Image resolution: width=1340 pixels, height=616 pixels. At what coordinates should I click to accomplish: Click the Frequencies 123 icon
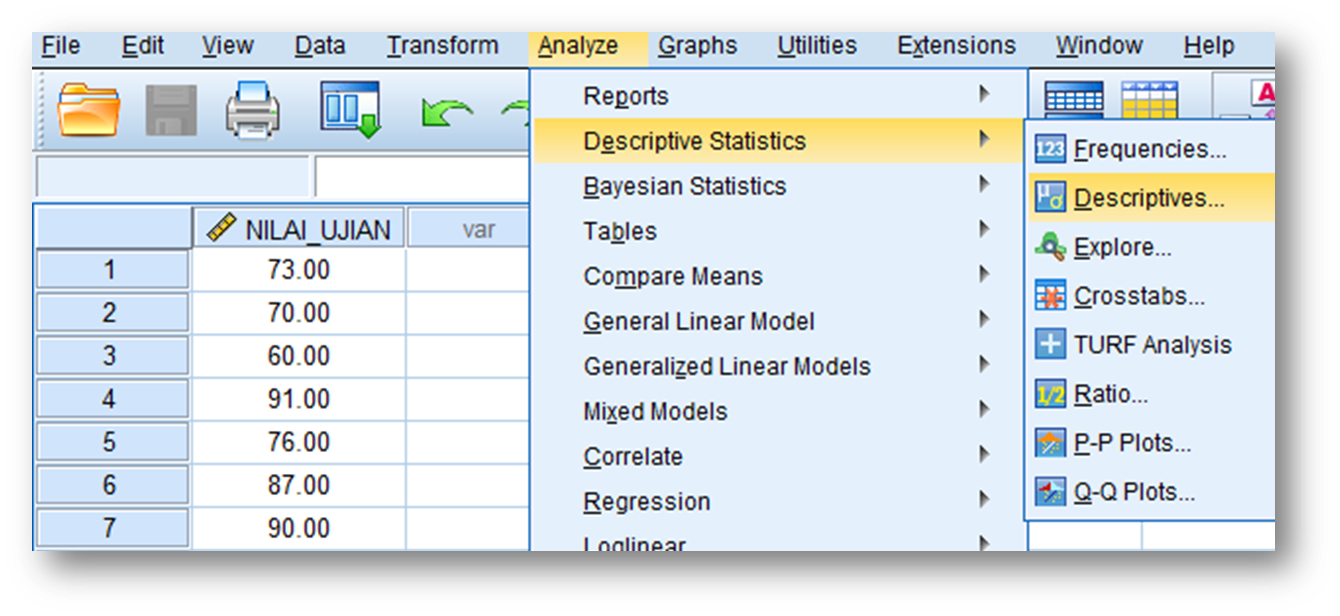tap(1050, 150)
